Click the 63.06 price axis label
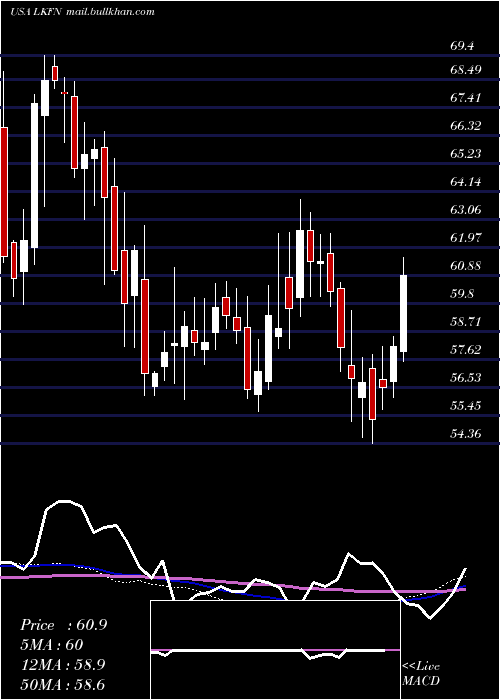Viewport: 500px width, 700px height. pos(466,210)
